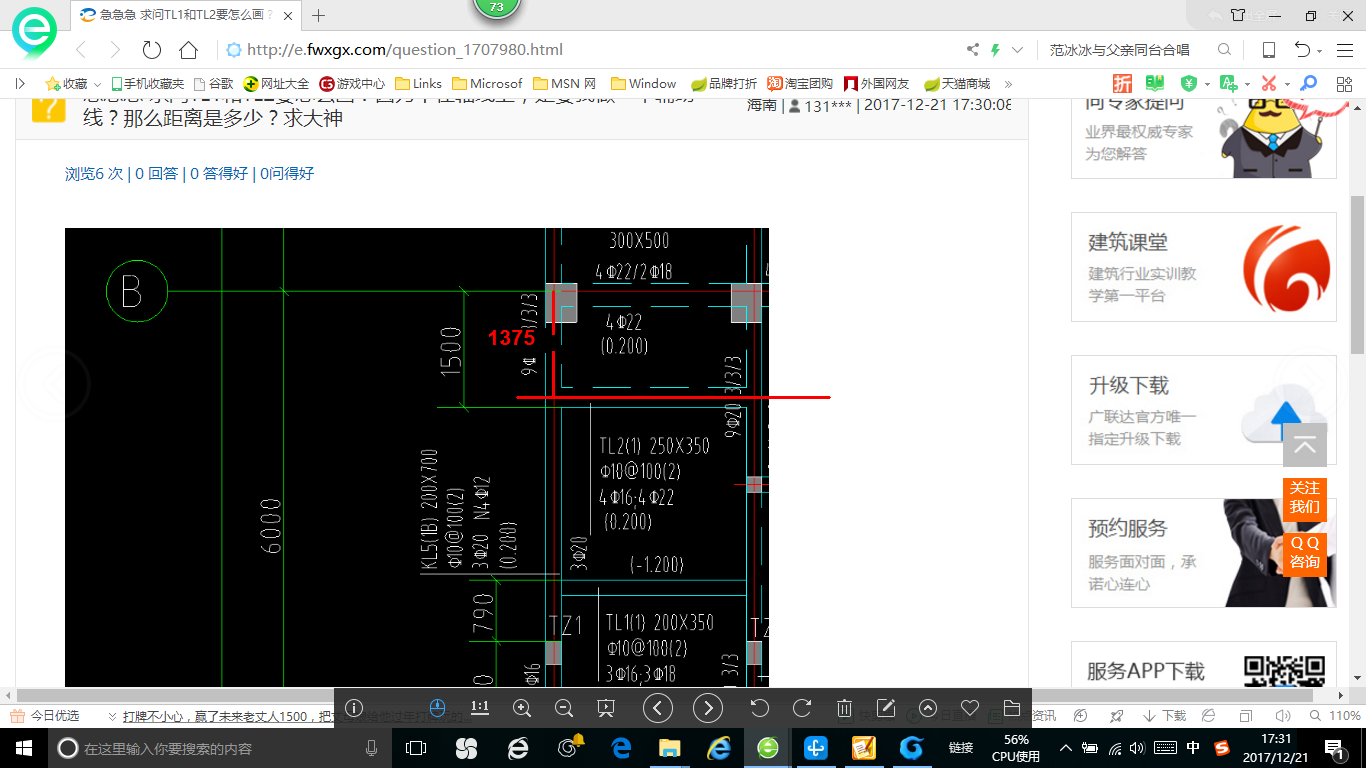Go to previous image in viewer
Screen dimensions: 1366x768
tap(657, 708)
